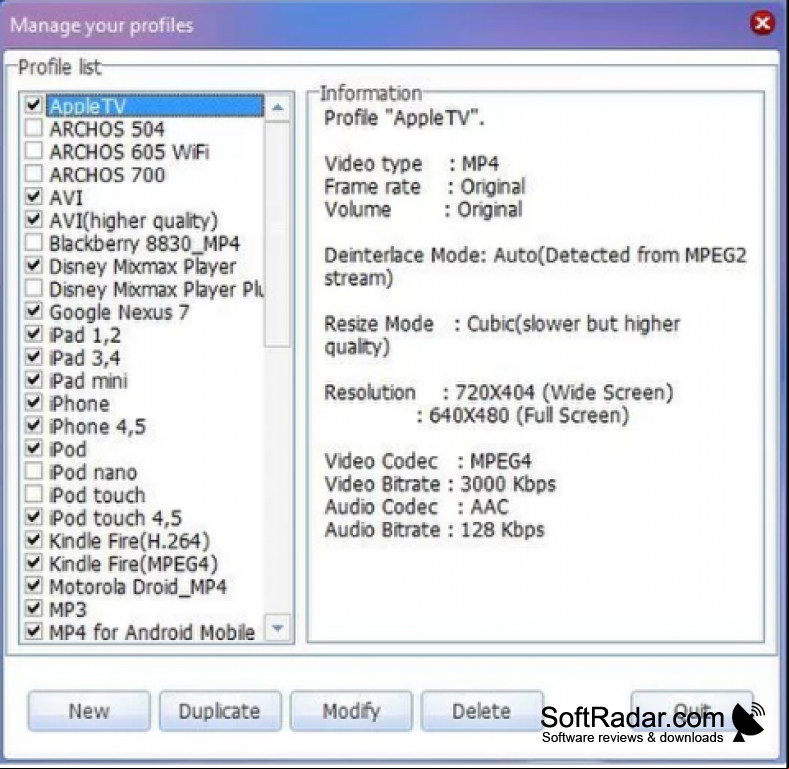Click the profile list scroll down arrow
The image size is (789, 769).
277,628
